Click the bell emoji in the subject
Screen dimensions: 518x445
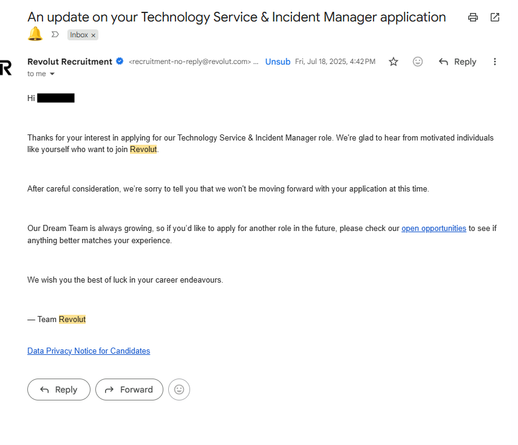coord(35,34)
